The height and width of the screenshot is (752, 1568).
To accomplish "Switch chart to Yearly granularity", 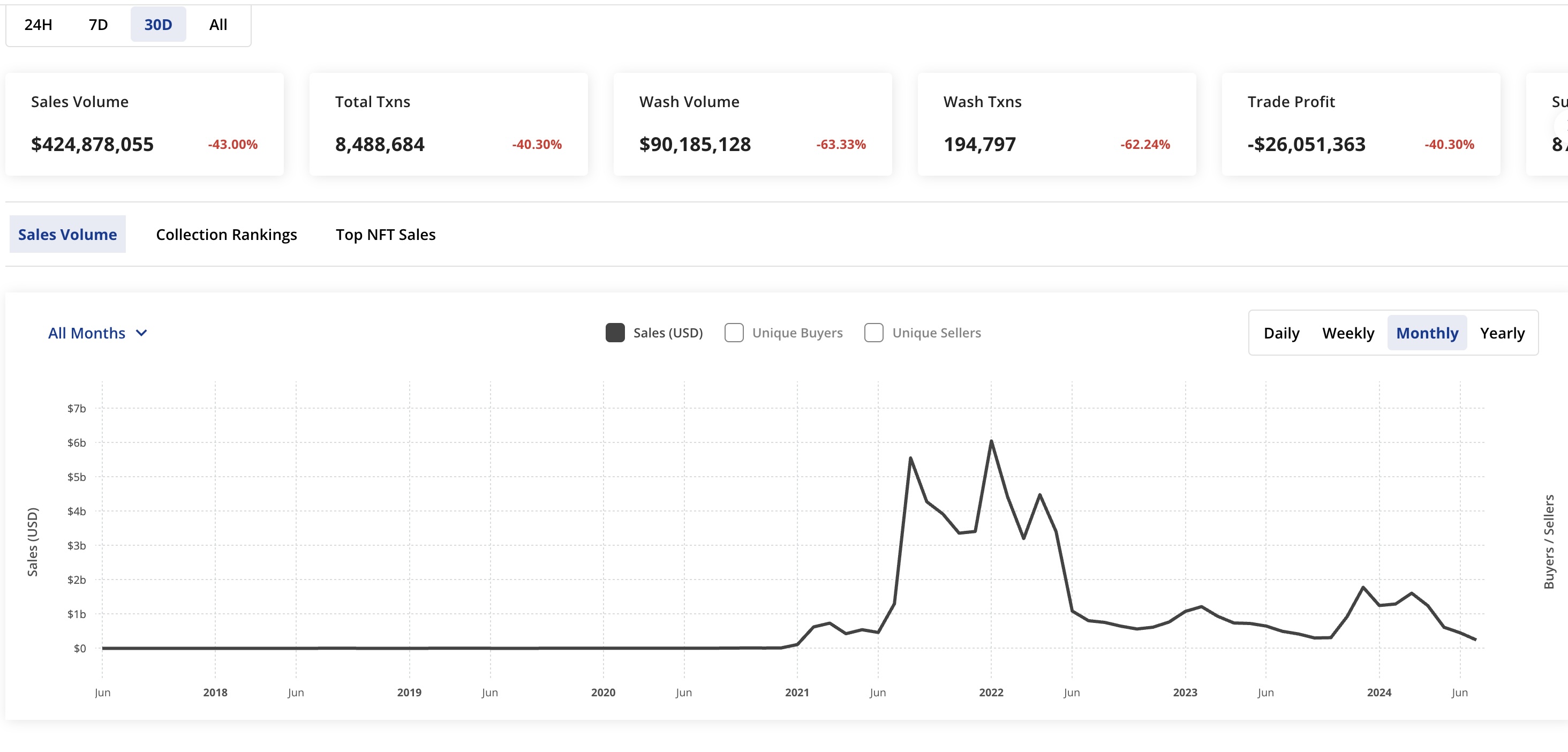I will 1502,333.
